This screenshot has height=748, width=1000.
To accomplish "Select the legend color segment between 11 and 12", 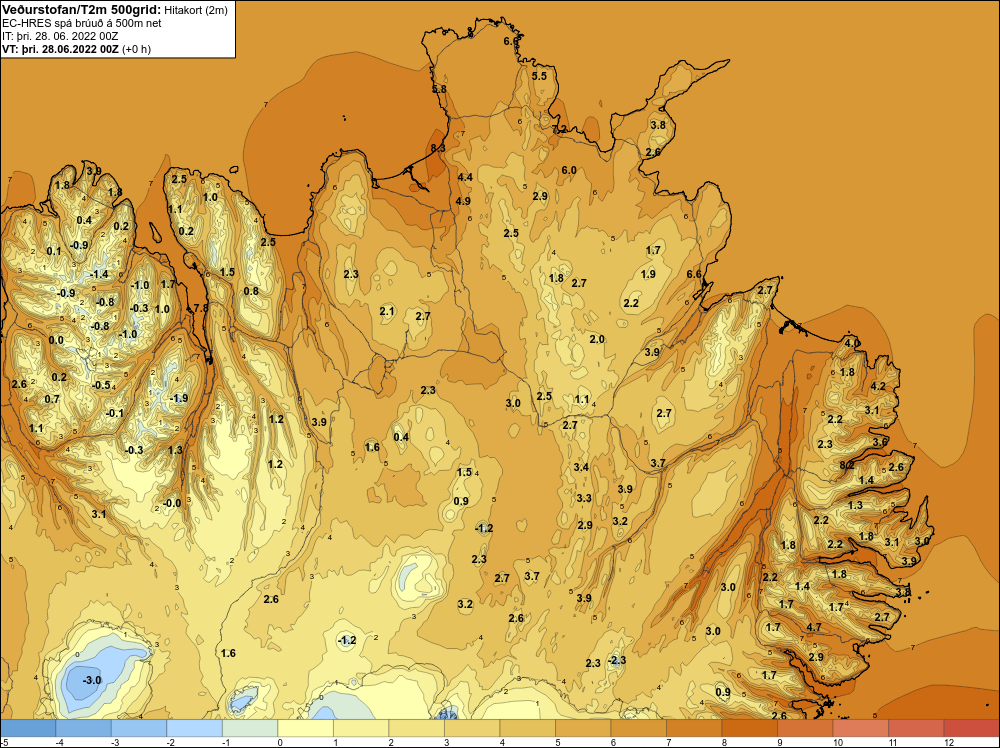I will (x=916, y=728).
